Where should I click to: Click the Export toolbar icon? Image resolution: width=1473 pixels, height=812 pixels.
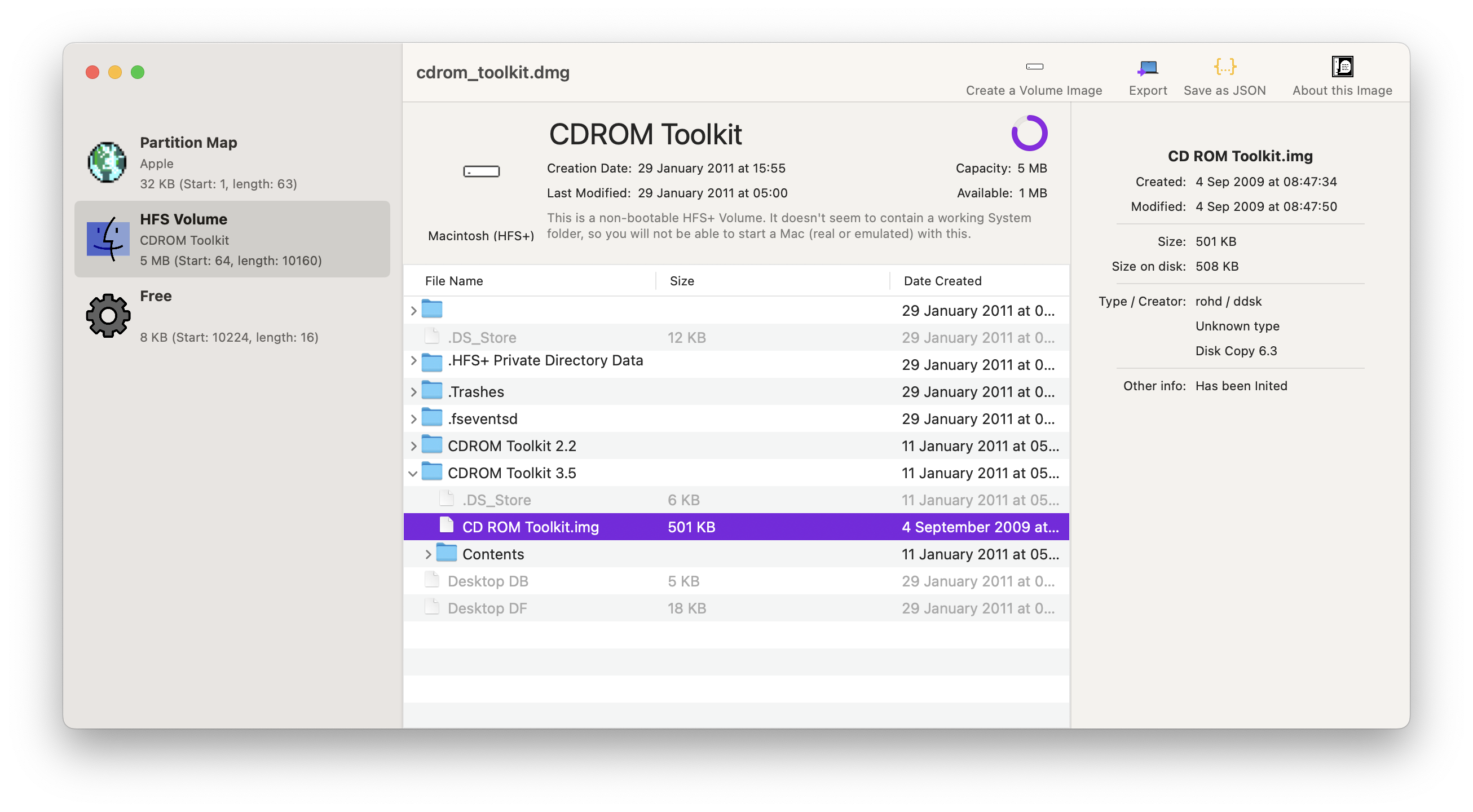[1147, 68]
